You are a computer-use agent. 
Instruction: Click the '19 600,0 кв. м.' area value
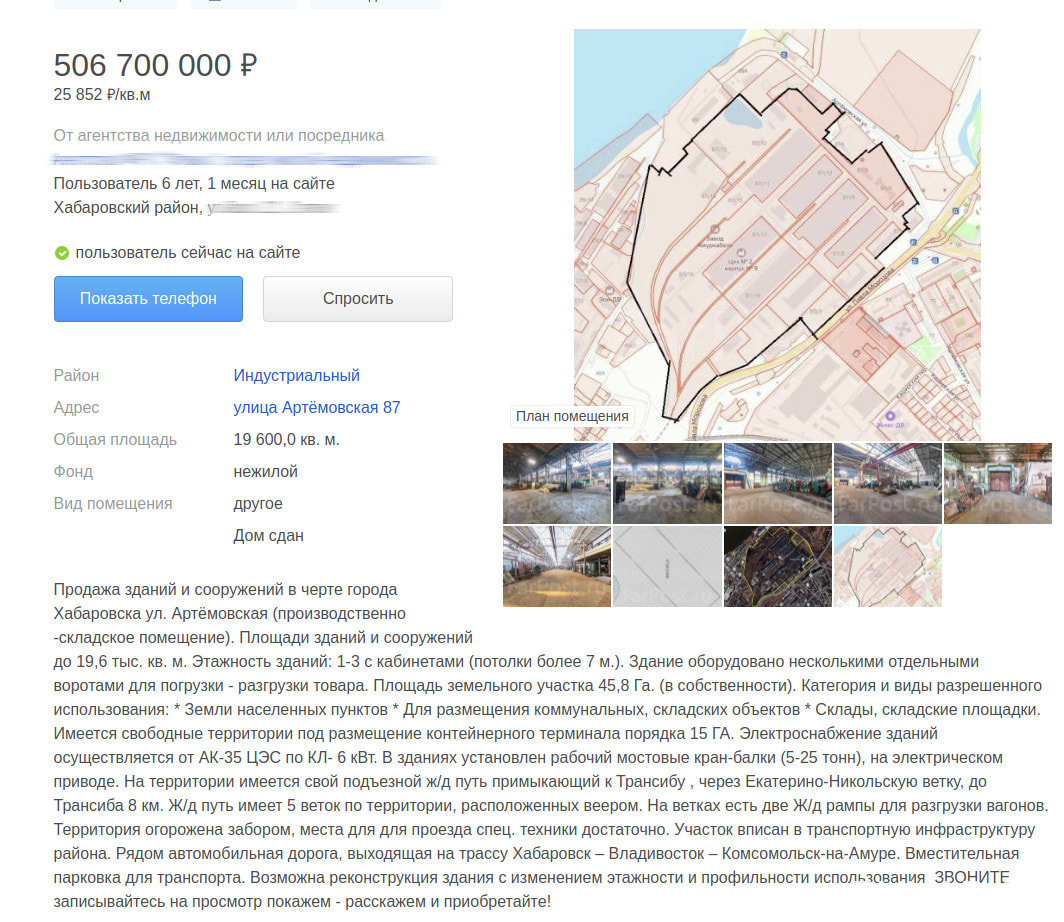(286, 439)
